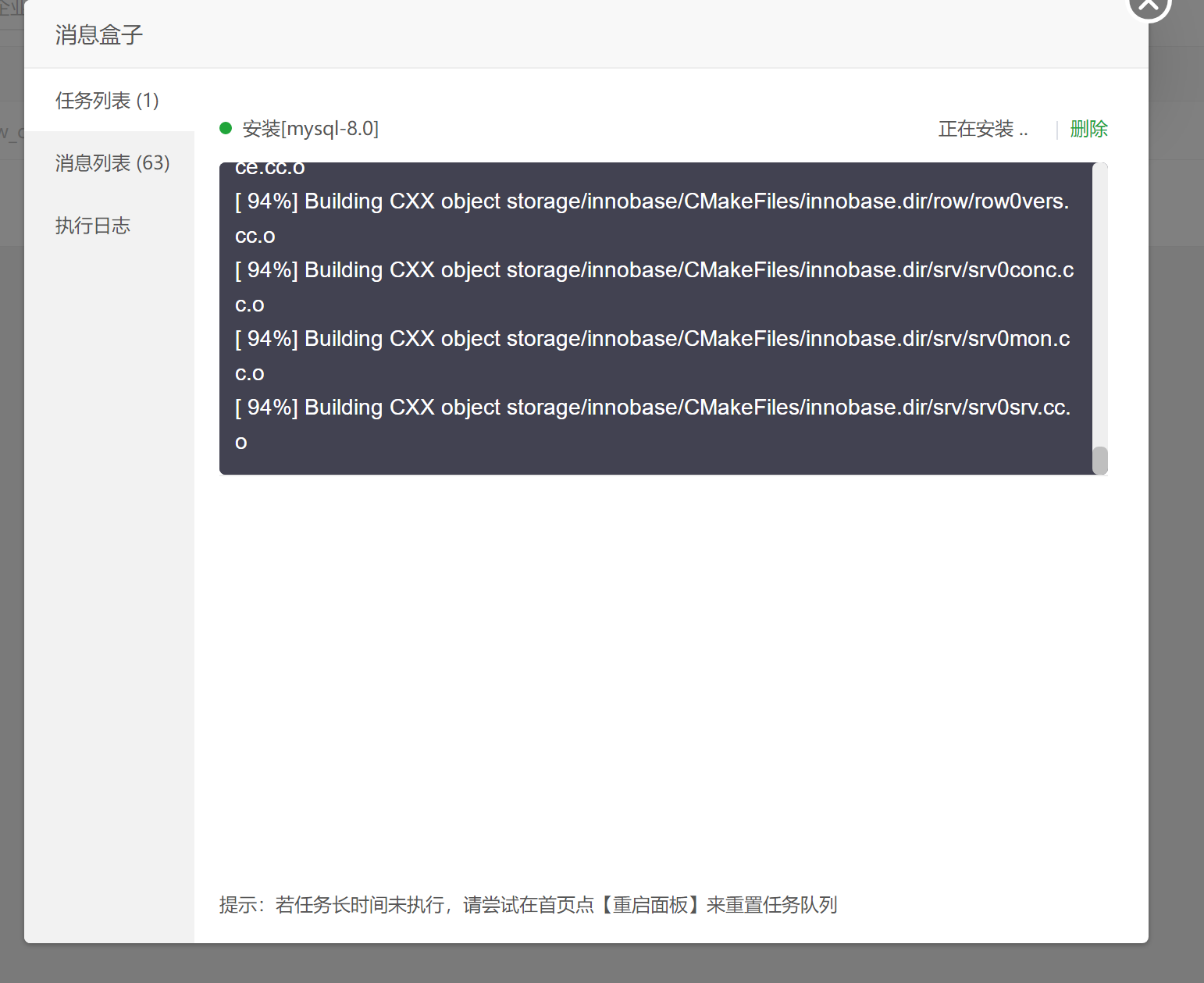Click the 正在安装 .. status text
Screen dimensions: 1204x983
(x=982, y=129)
